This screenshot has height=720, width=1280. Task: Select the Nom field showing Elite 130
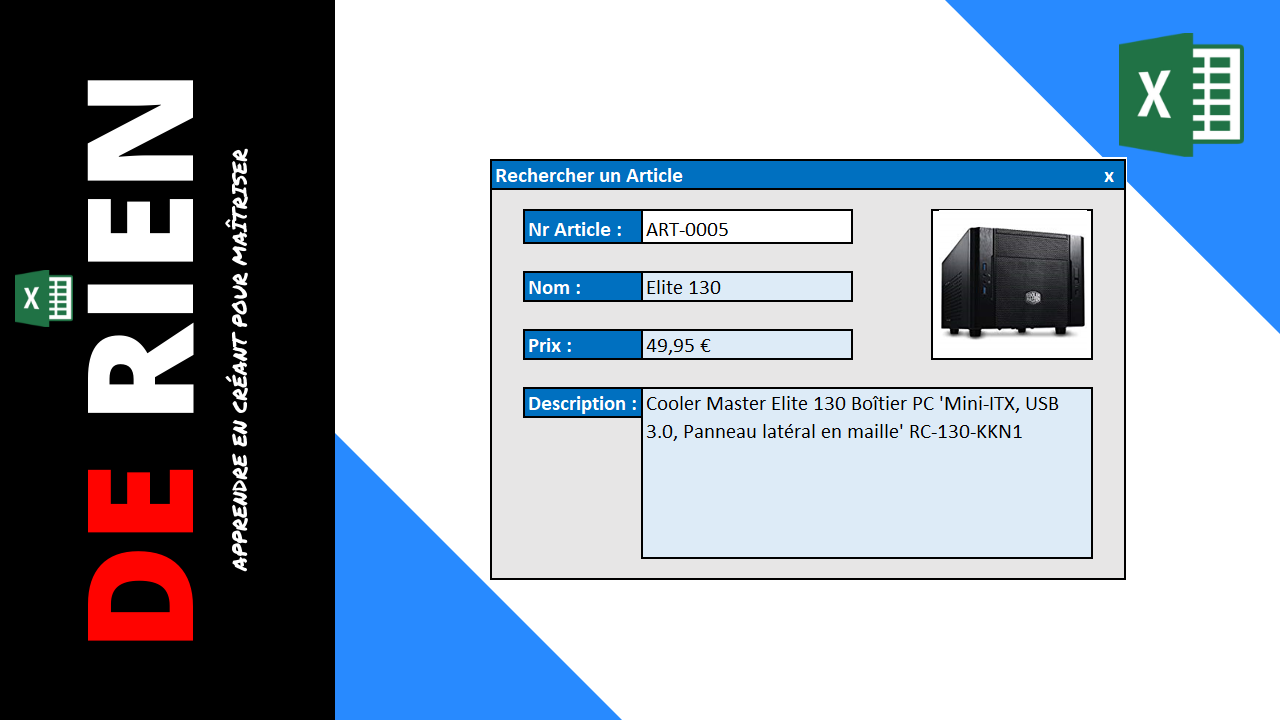(x=747, y=287)
